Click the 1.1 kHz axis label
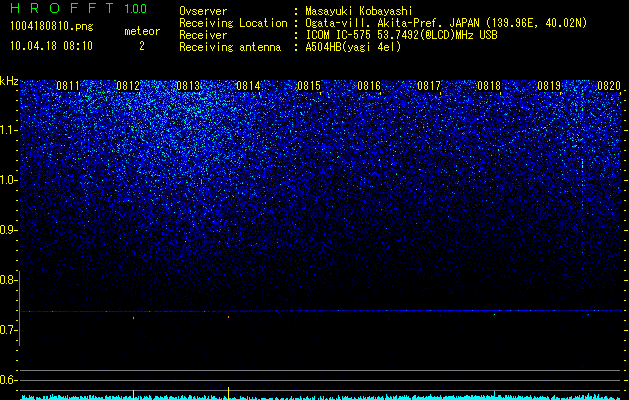Viewport: 629px width, 400px height. click(x=7, y=130)
